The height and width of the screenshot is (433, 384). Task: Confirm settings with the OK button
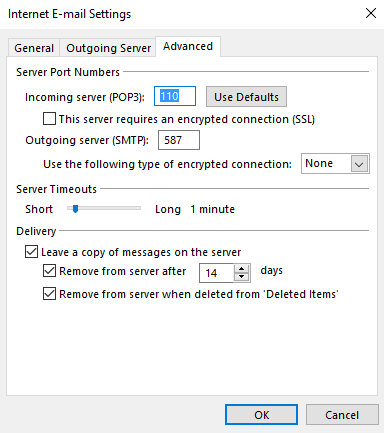tap(261, 415)
